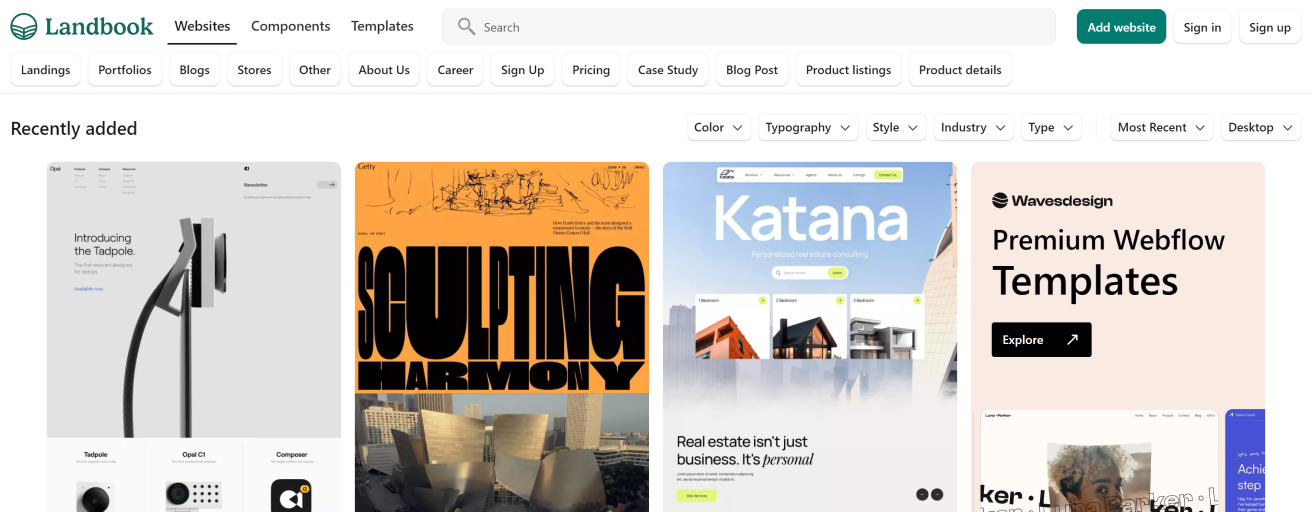Screen dimensions: 1312x512
Task: Switch to the Websites tab
Action: (x=202, y=27)
